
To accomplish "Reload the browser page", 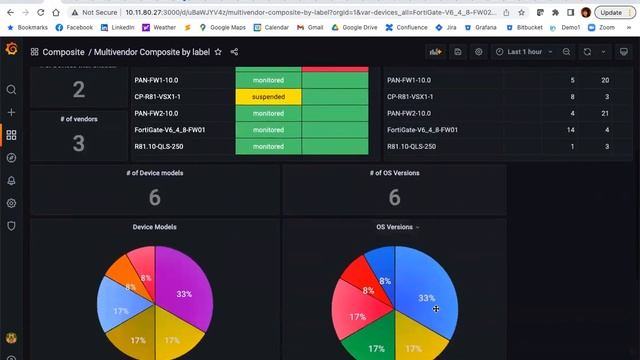I will (x=40, y=13).
